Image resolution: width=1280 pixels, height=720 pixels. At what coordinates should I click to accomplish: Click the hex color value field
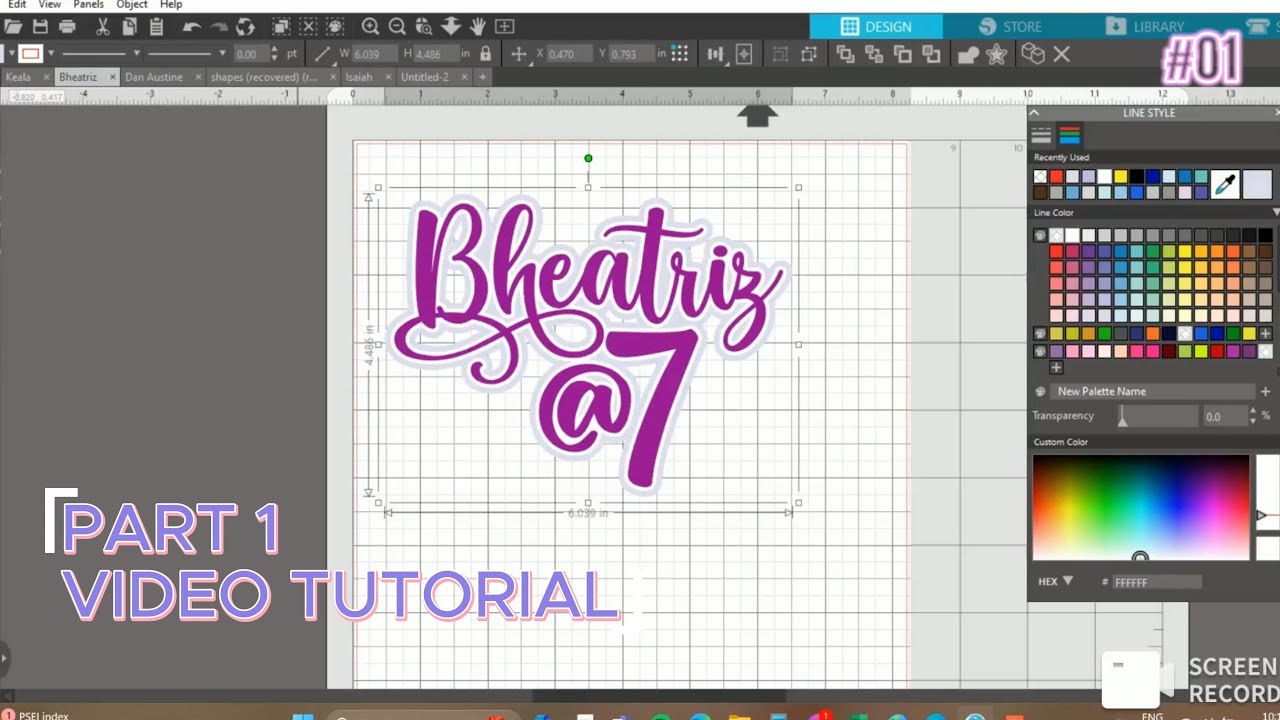pos(1157,582)
